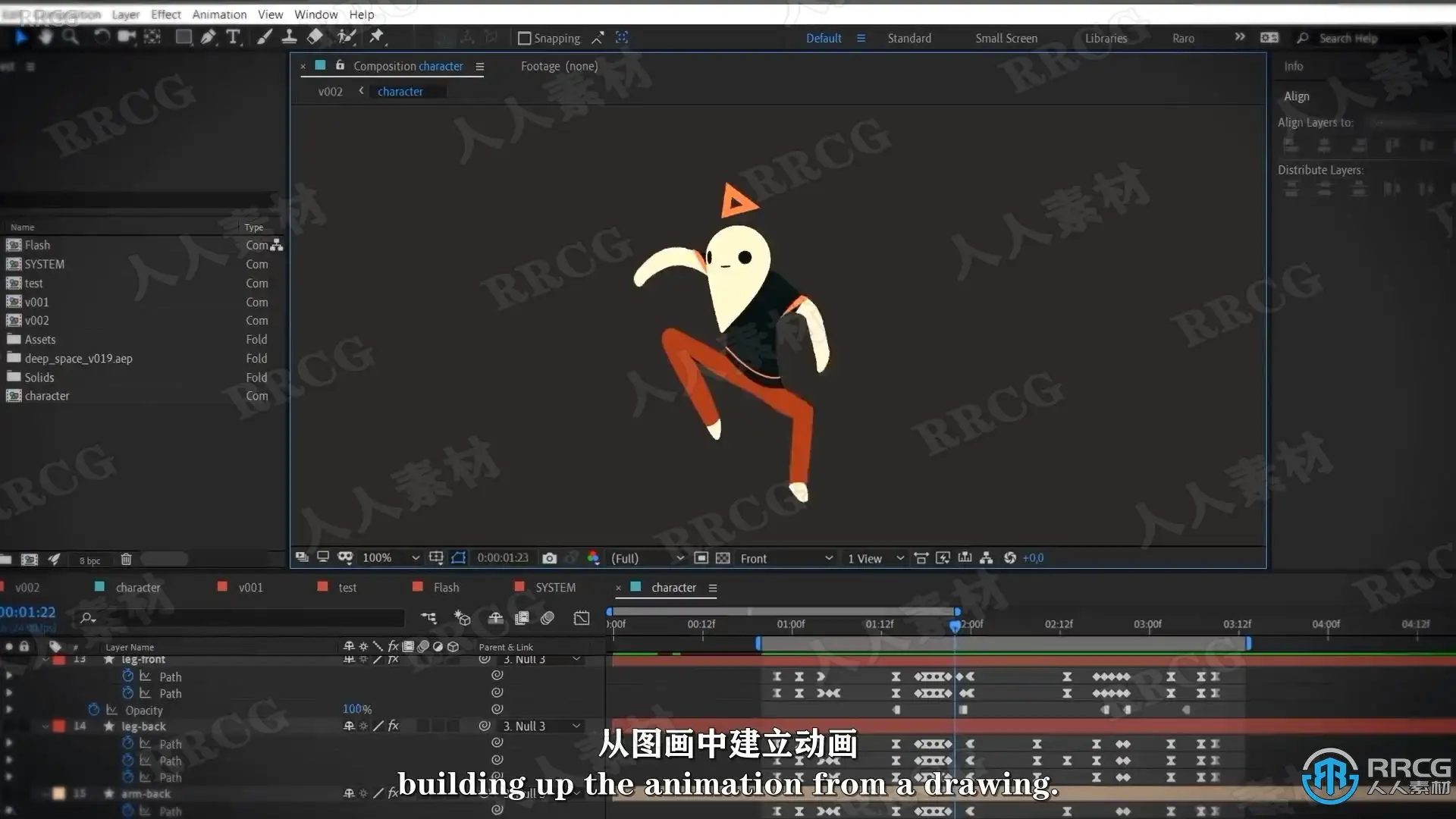Switch to Standard workspace
This screenshot has height=819, width=1456.
(x=909, y=38)
